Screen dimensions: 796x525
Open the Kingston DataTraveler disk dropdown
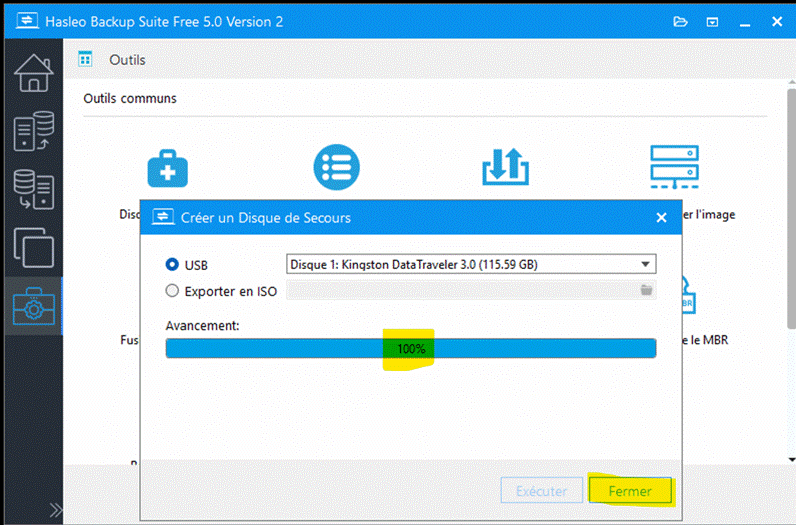tap(471, 265)
